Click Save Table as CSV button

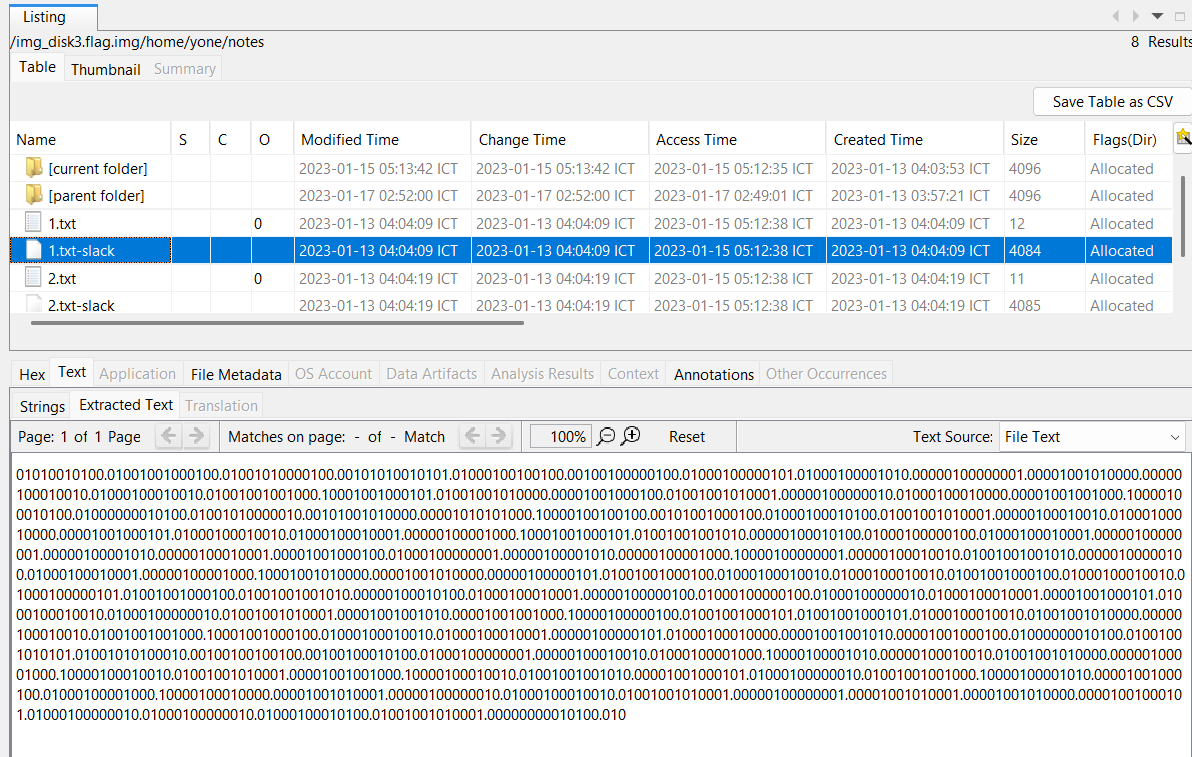[1112, 102]
